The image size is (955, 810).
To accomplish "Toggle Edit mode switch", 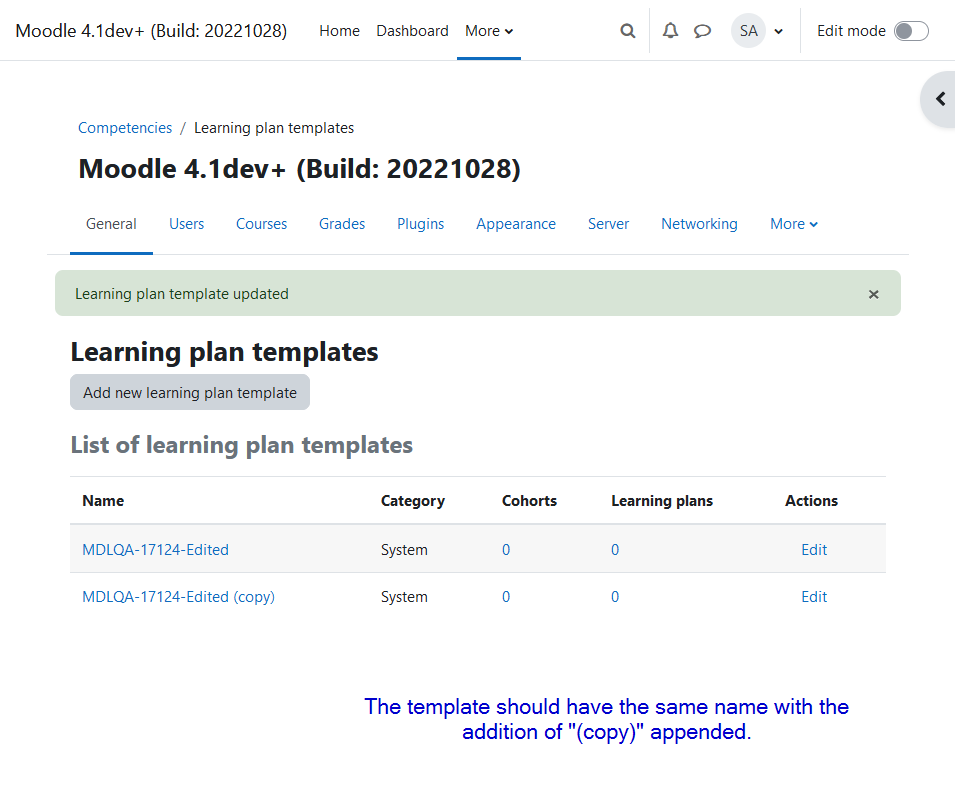I will 911,31.
